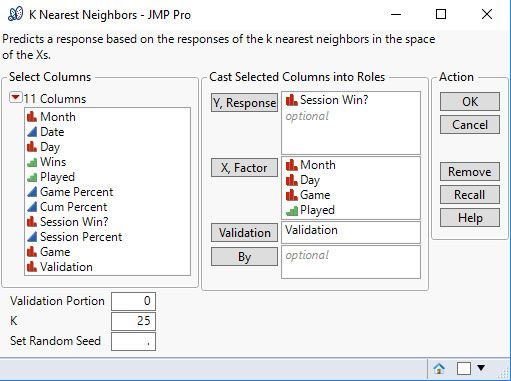Select Played in the X, Factor box
The height and width of the screenshot is (381, 511).
(x=317, y=210)
